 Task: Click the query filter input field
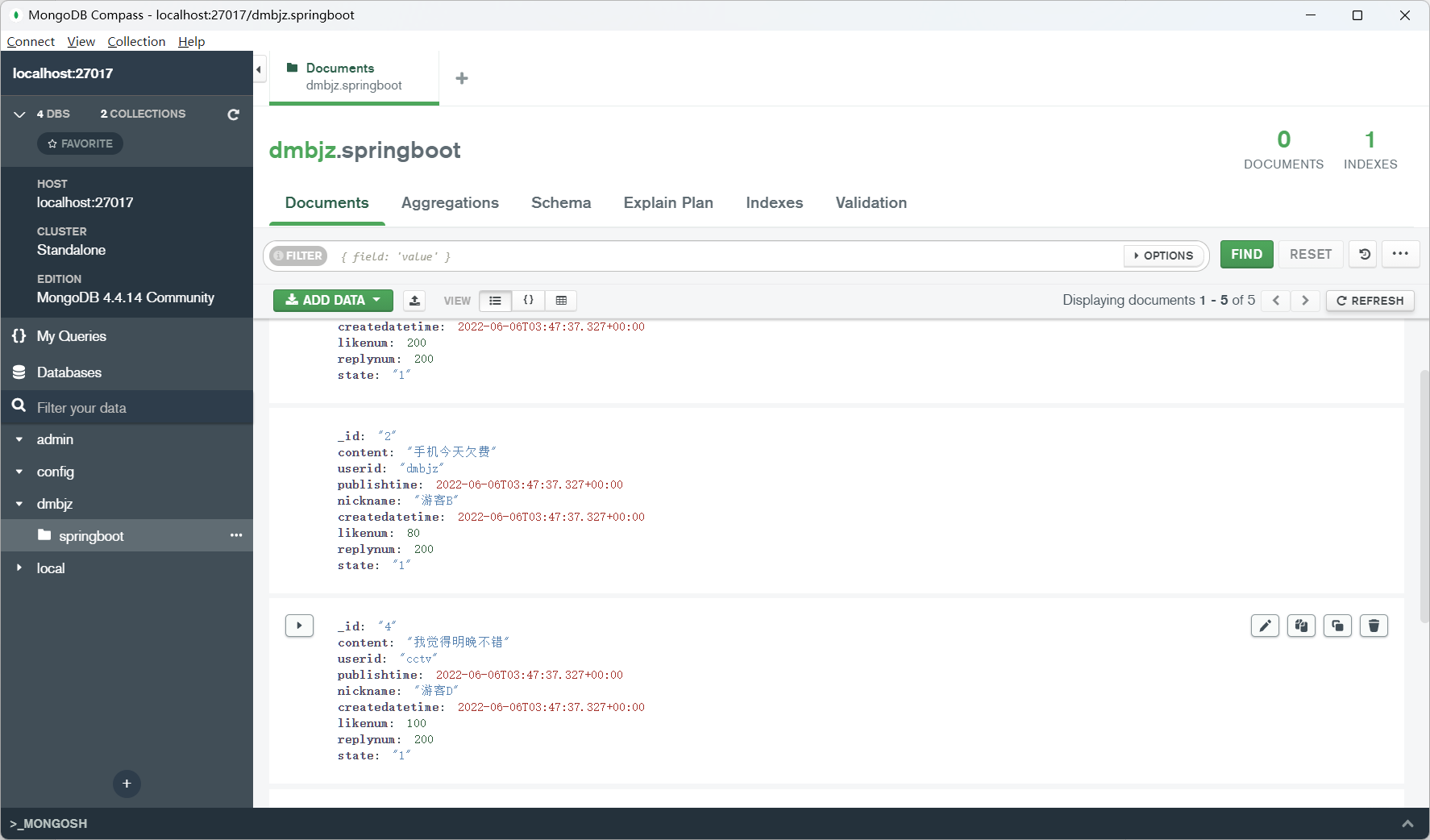tap(725, 256)
